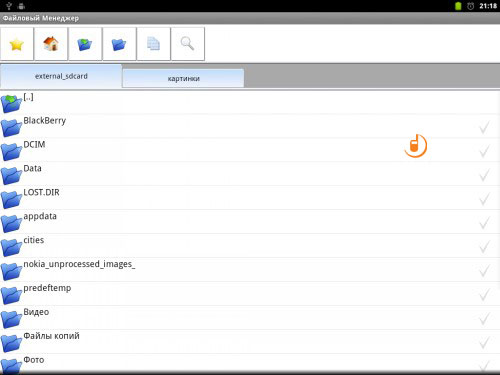The height and width of the screenshot is (375, 500).
Task: Tick the nokia_unprocessed_images_ checkmark
Action: 484,272
